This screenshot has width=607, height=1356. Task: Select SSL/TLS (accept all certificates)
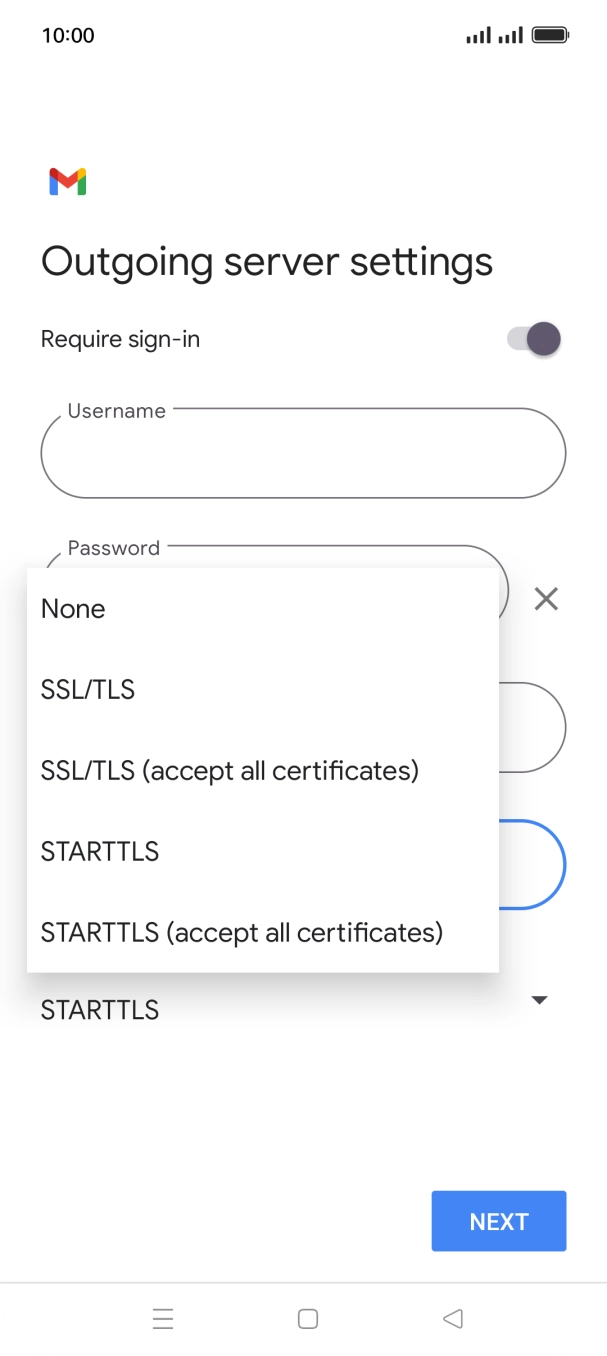coord(230,771)
